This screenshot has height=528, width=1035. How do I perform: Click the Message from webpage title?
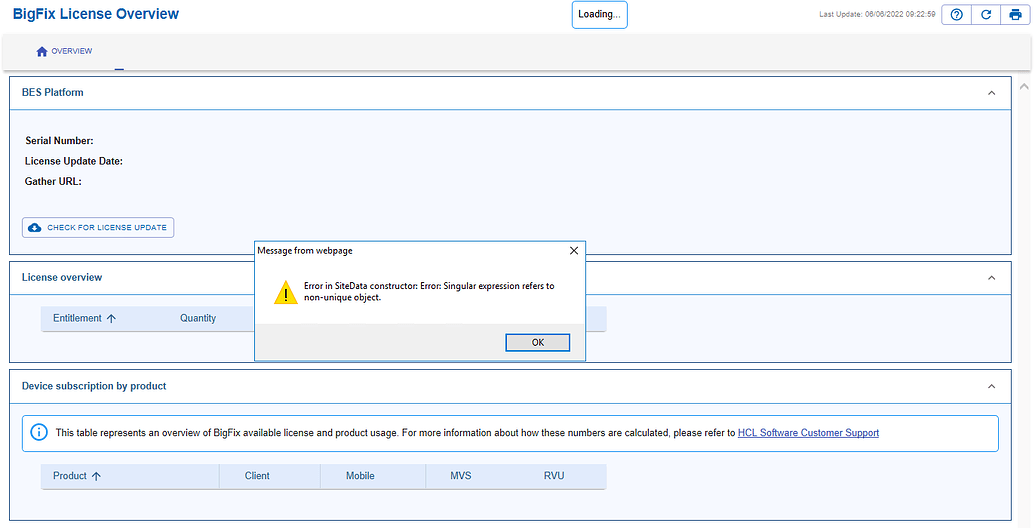(x=305, y=251)
